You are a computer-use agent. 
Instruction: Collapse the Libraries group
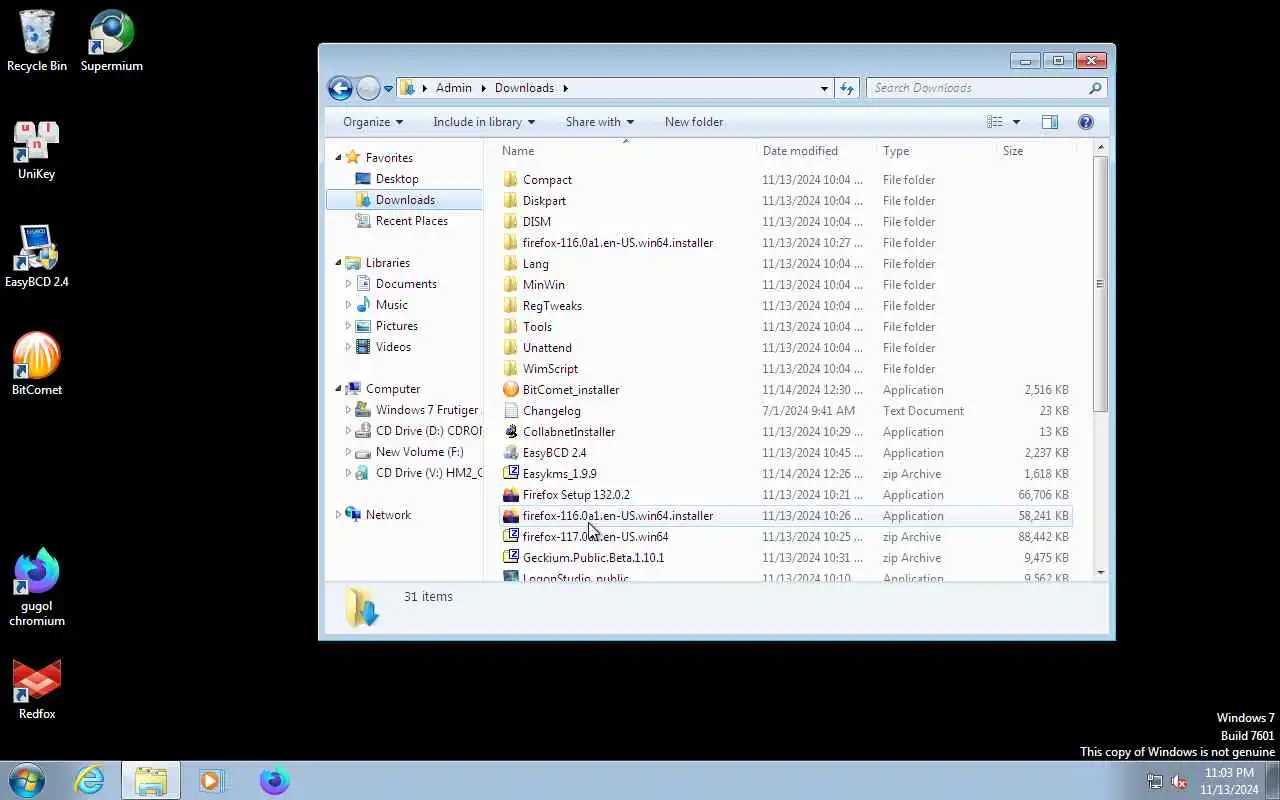point(338,263)
